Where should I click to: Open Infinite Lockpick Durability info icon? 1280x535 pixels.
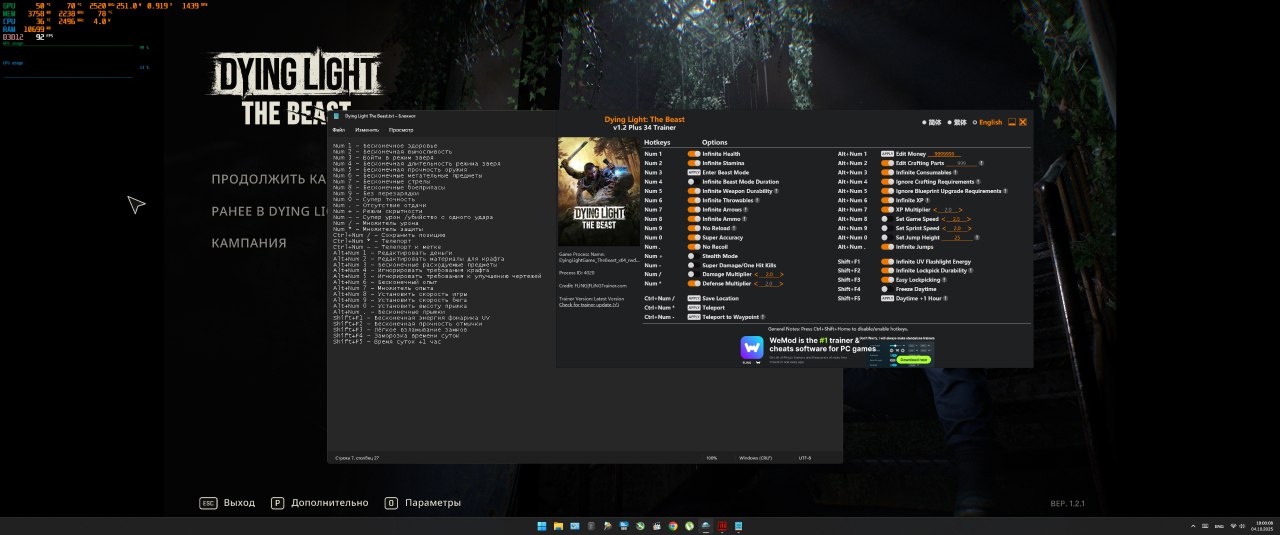[971, 271]
